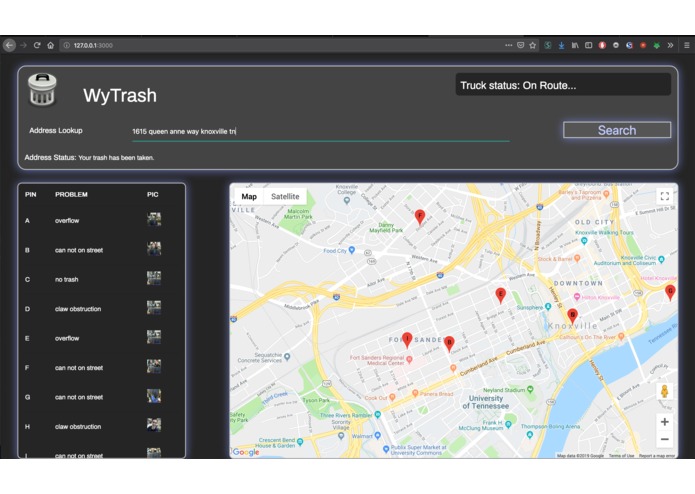The width and height of the screenshot is (695, 494).
Task: Click the PROBLEM column header
Action: point(71,194)
